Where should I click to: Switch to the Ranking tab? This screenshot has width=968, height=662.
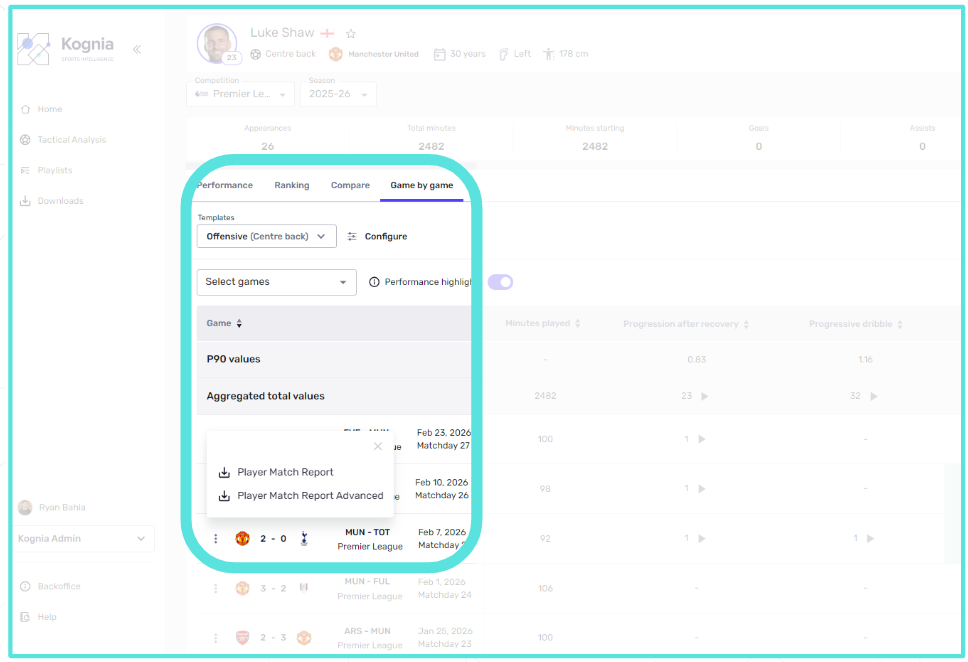click(292, 185)
